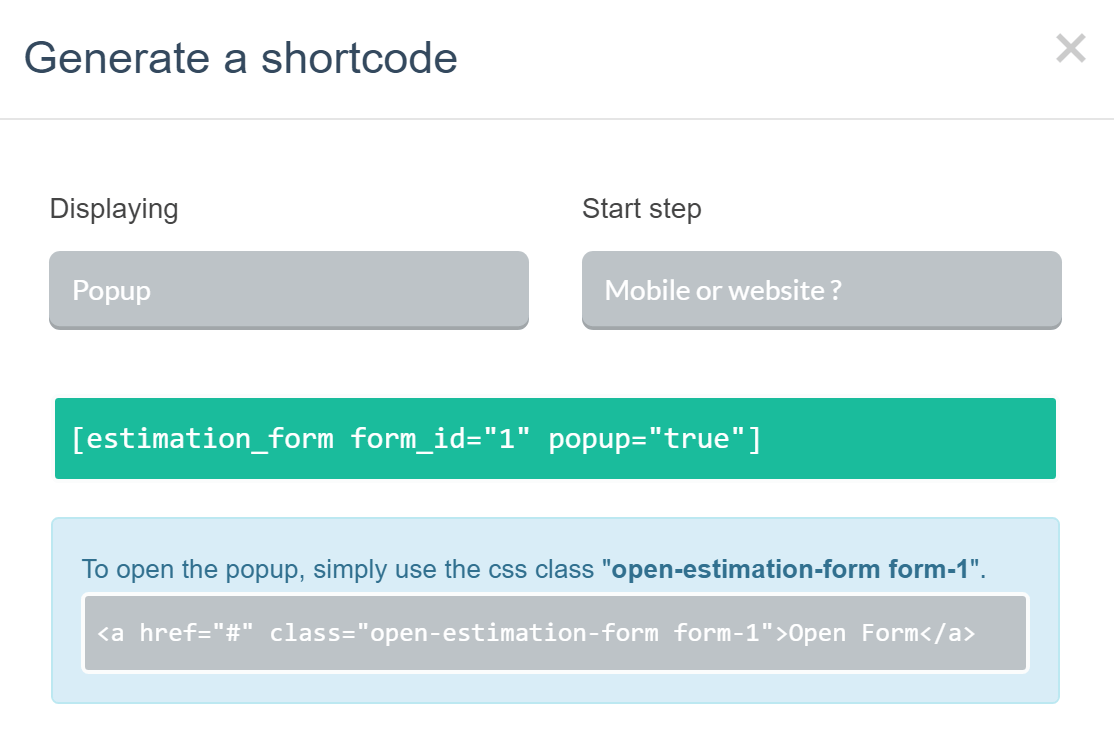The width and height of the screenshot is (1114, 729).
Task: Click the estimation_form shortcode green bar
Action: click(x=556, y=438)
